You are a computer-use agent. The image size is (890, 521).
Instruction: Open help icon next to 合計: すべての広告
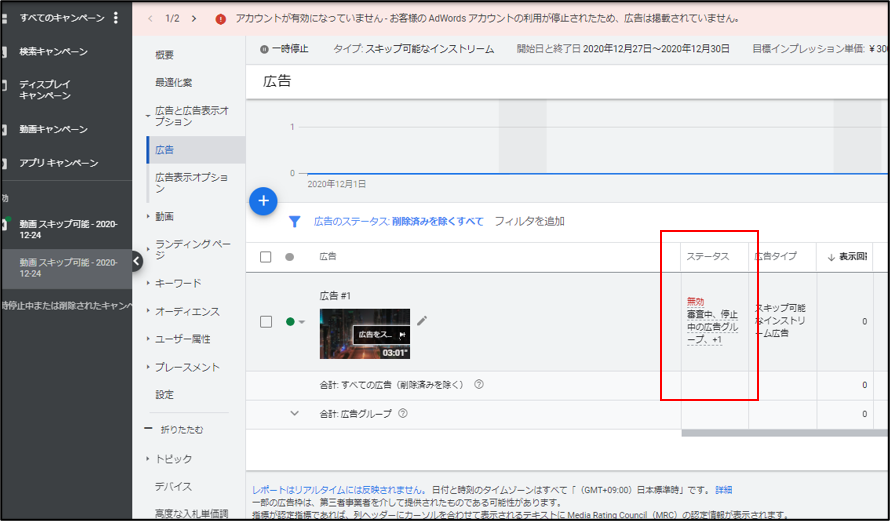point(479,384)
